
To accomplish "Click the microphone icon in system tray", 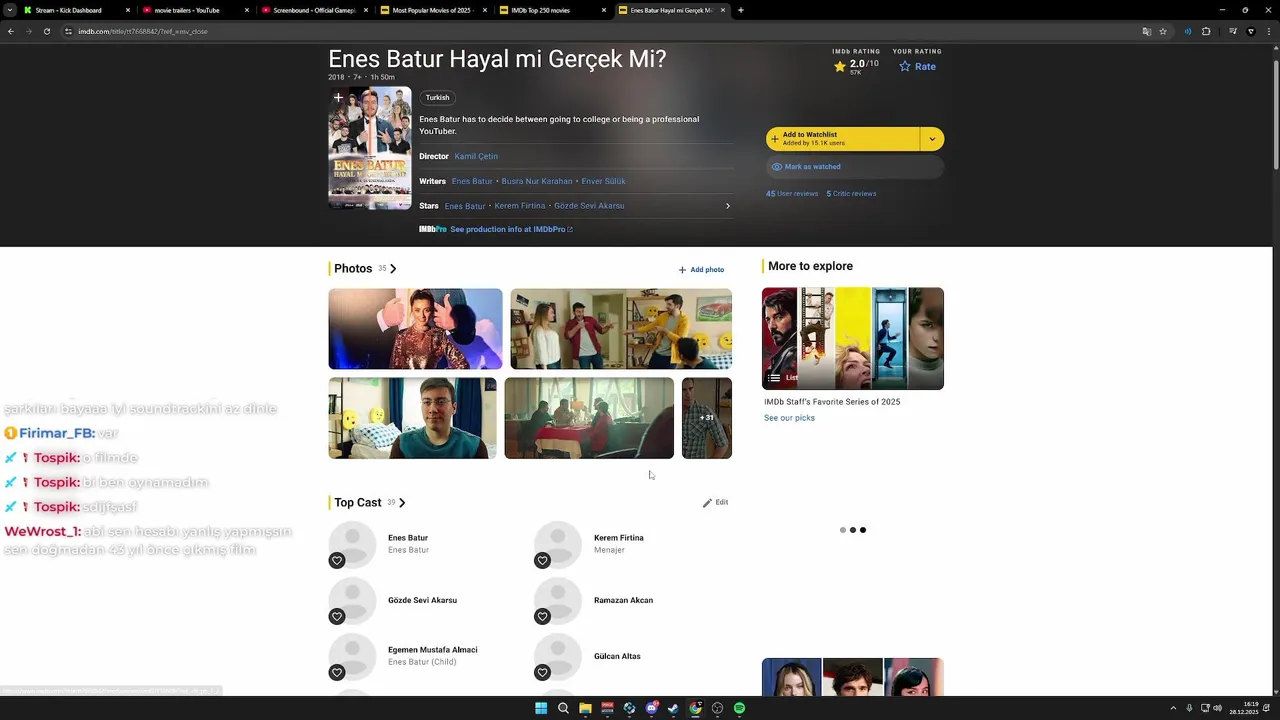I will click(1189, 708).
